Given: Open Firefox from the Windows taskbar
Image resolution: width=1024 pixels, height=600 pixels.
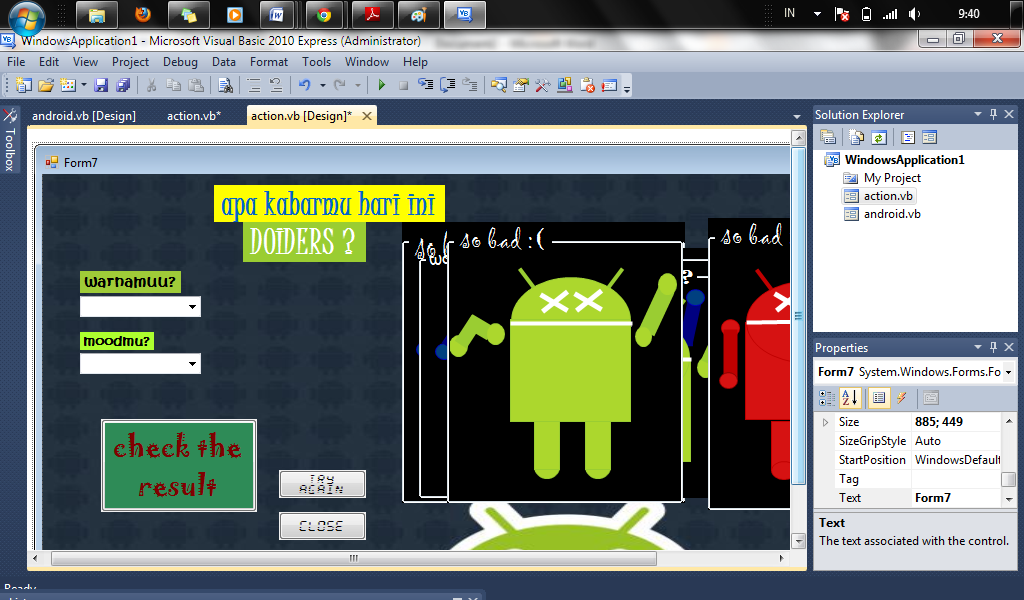Looking at the screenshot, I should [x=142, y=15].
